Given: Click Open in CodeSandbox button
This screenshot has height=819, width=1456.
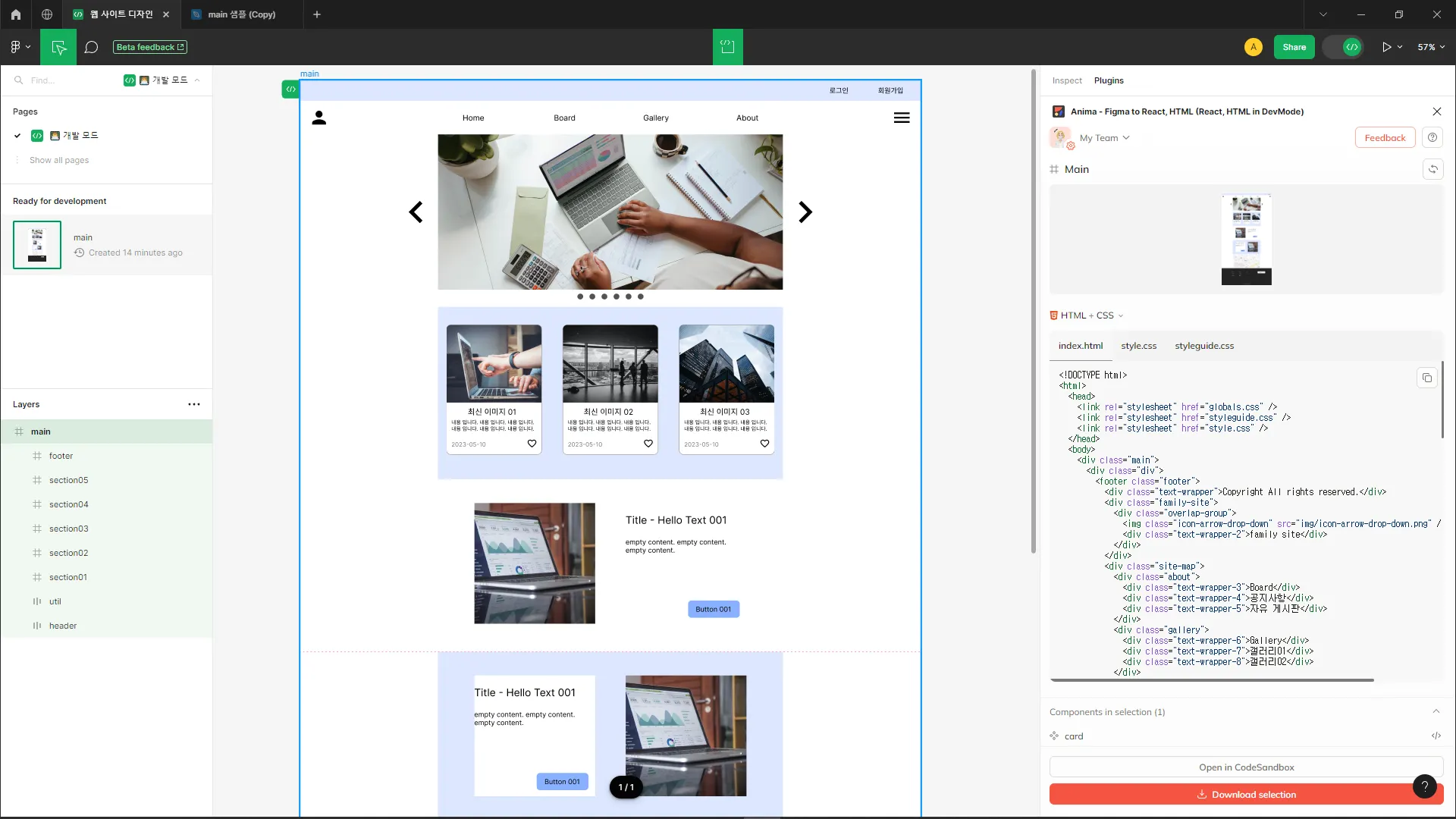Looking at the screenshot, I should (x=1246, y=767).
